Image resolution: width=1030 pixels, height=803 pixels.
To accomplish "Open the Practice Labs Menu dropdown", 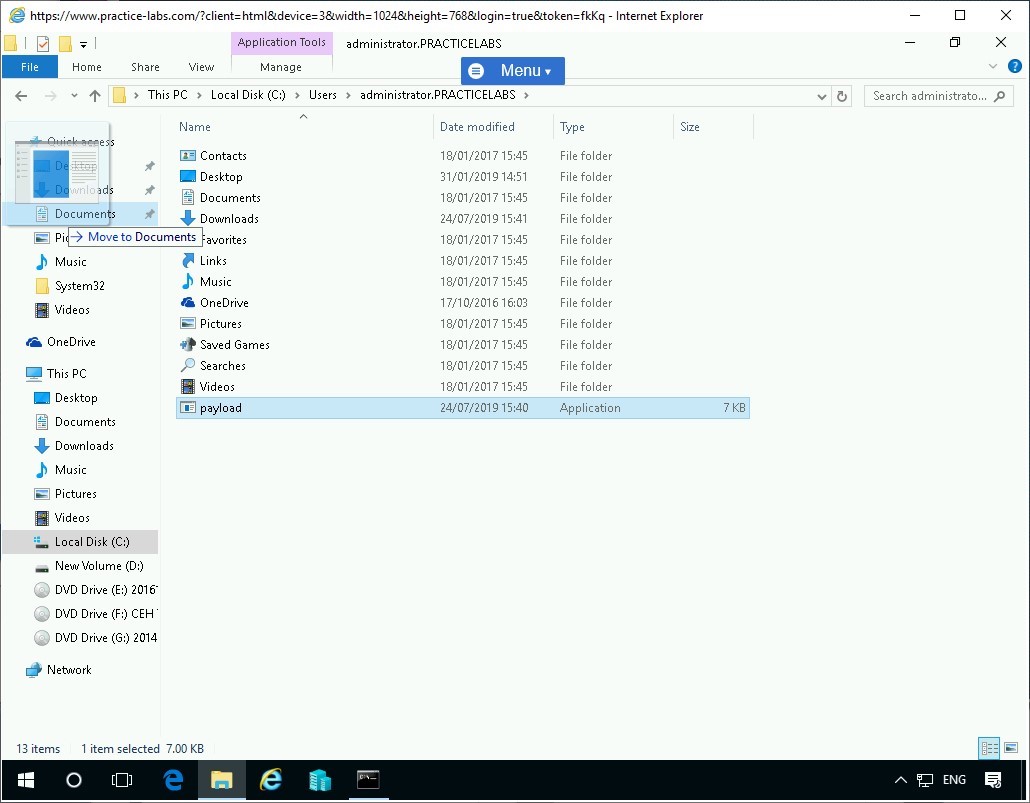I will (512, 71).
